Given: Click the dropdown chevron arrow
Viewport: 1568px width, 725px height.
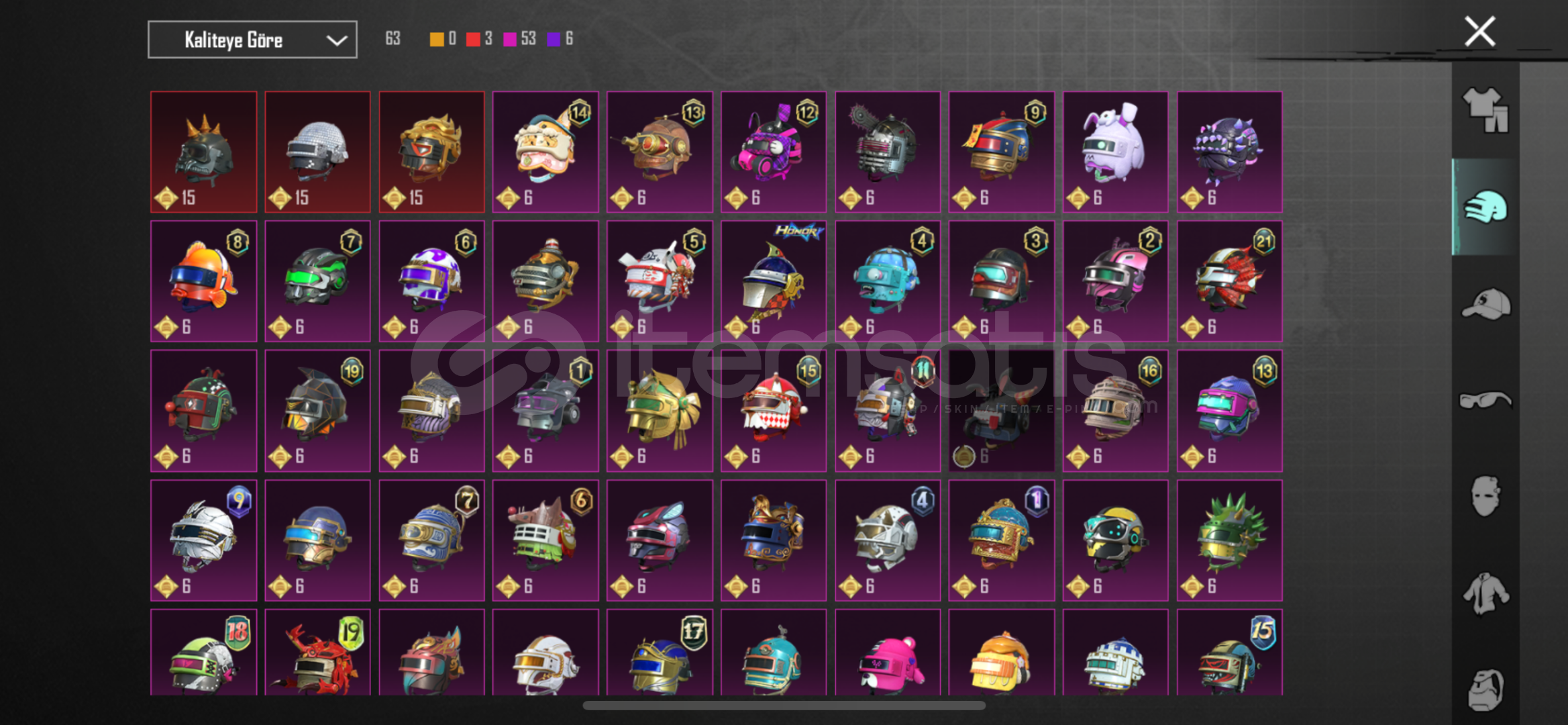Looking at the screenshot, I should 336,40.
